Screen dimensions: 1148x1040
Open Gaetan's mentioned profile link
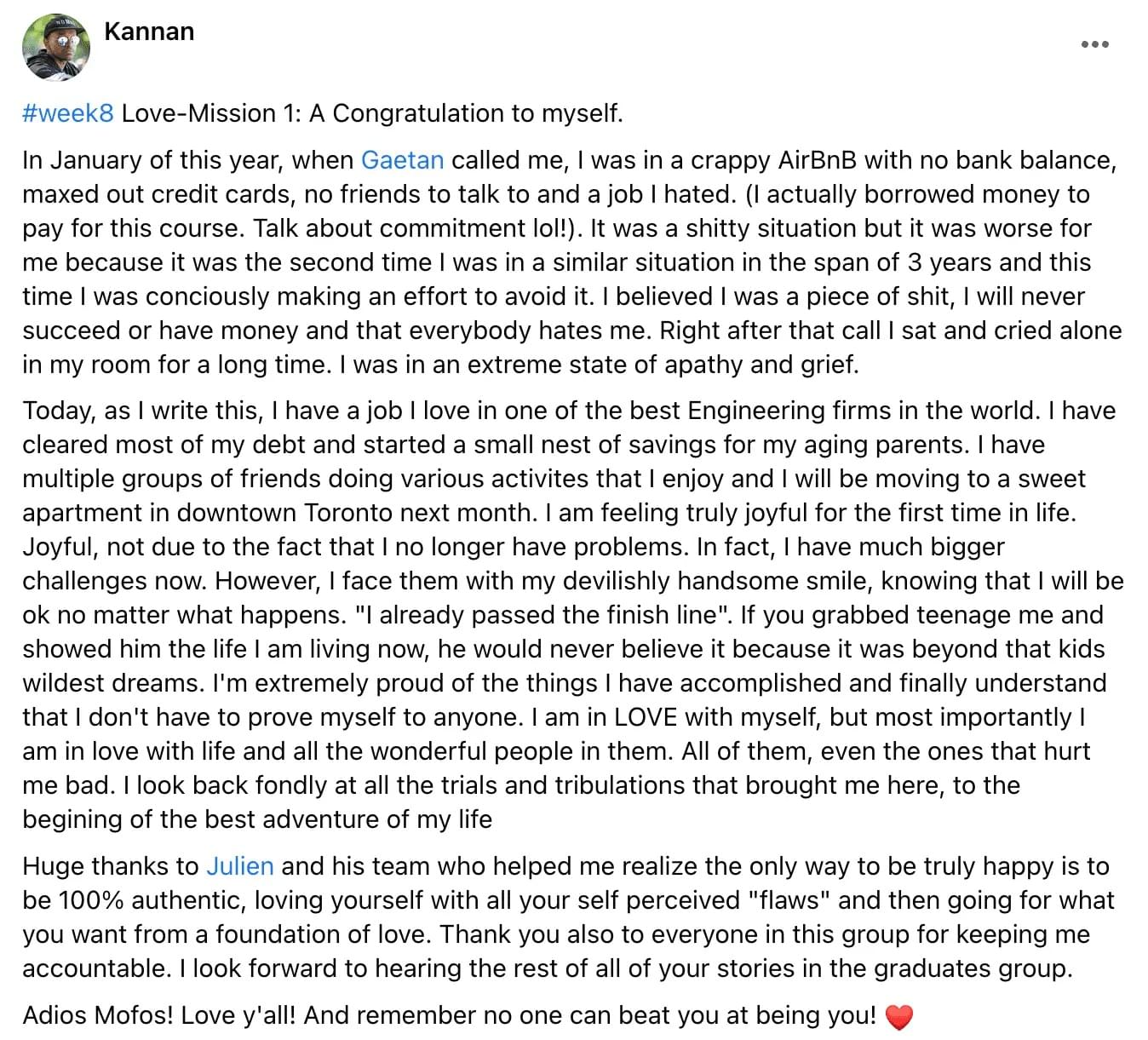tap(402, 160)
